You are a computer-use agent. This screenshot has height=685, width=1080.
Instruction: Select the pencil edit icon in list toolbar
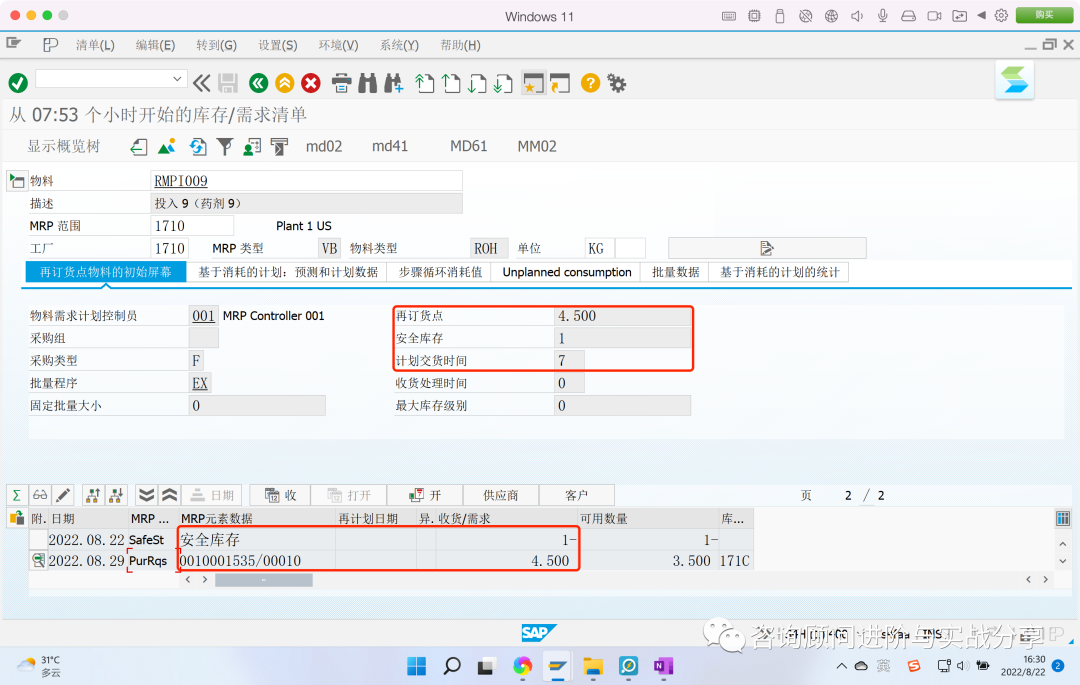[x=62, y=494]
